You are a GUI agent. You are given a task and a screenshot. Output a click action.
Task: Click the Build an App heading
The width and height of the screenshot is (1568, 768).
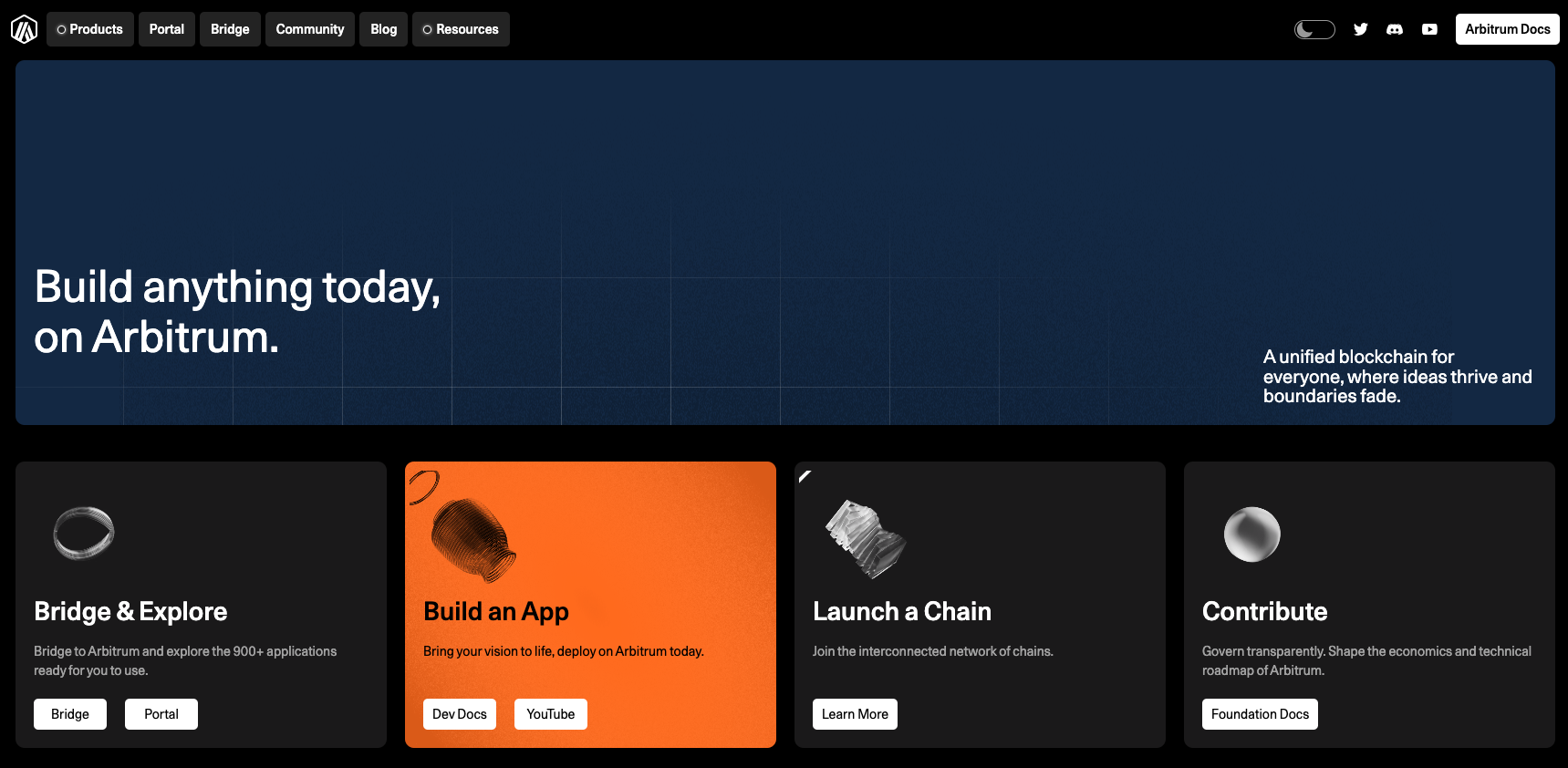pyautogui.click(x=496, y=612)
